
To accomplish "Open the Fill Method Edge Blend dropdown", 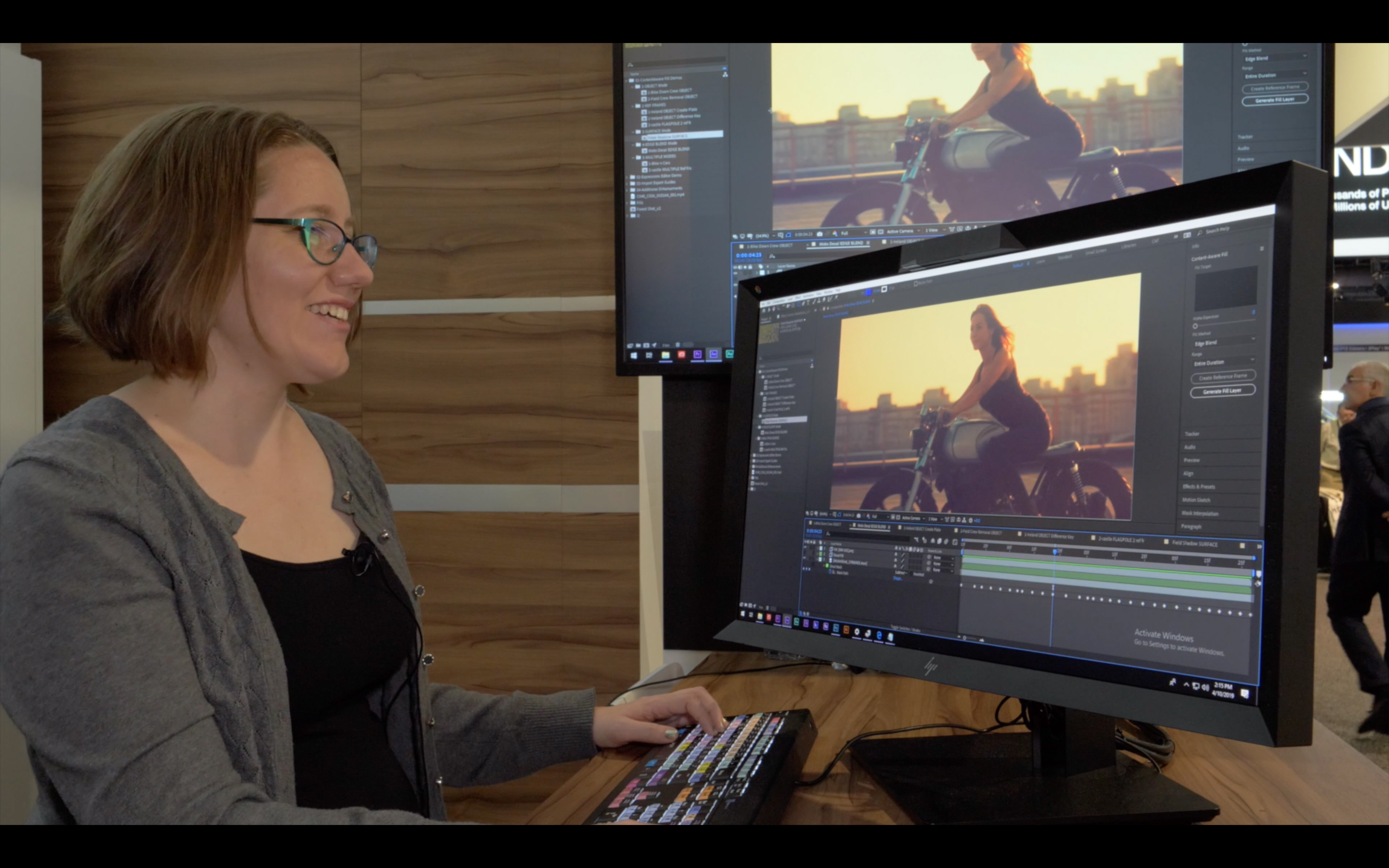I will [x=1224, y=342].
